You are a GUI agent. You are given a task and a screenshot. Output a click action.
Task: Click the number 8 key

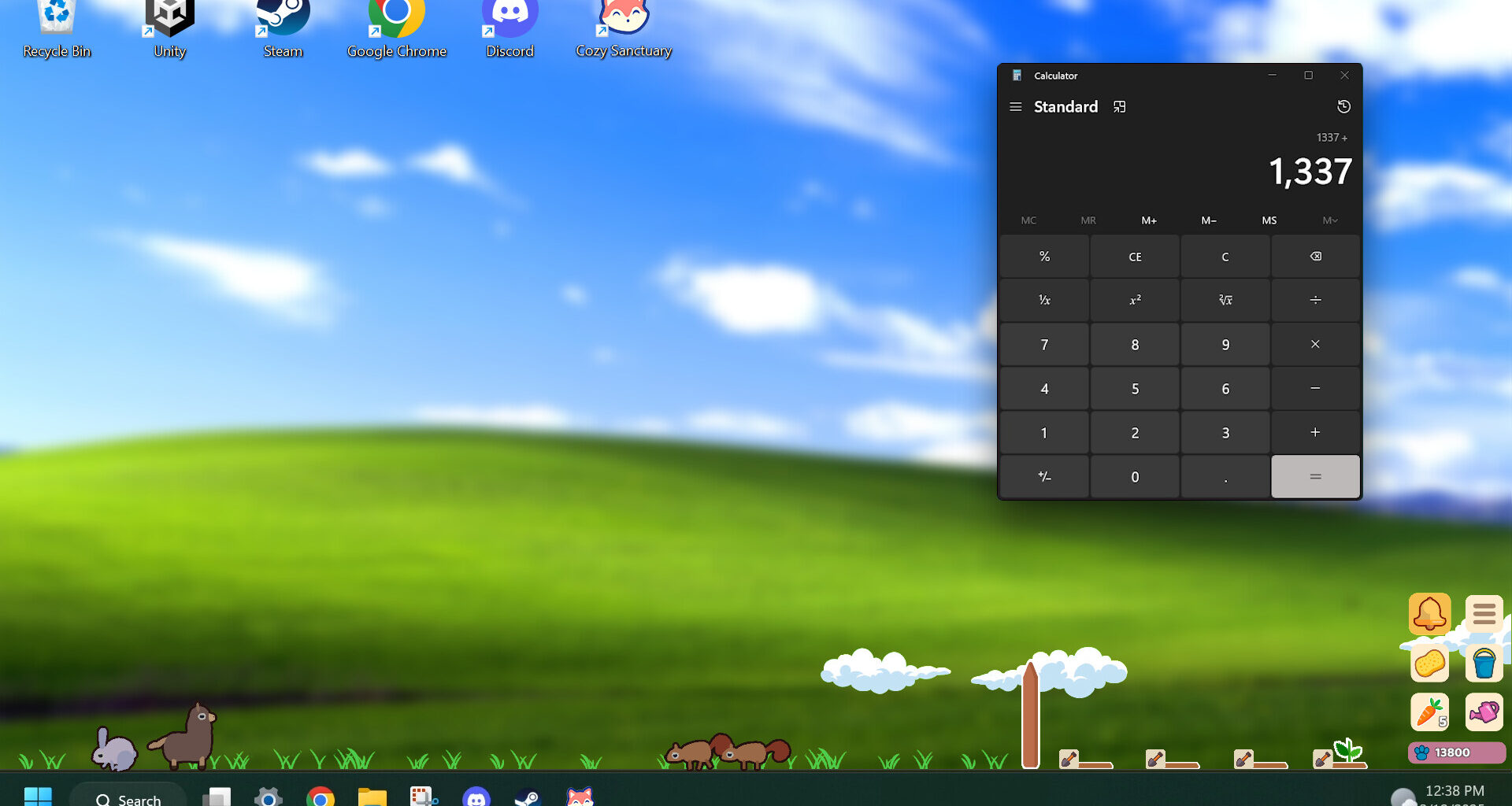1135,344
